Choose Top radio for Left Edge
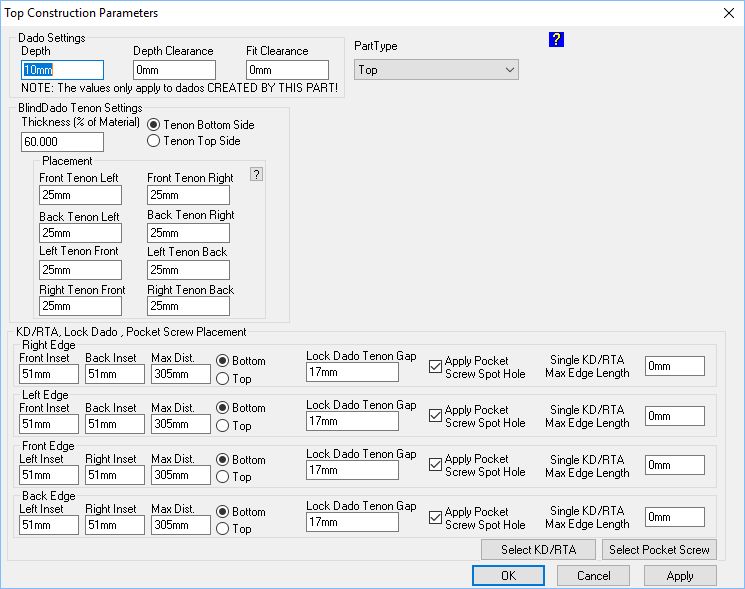The image size is (745, 589). click(x=223, y=426)
